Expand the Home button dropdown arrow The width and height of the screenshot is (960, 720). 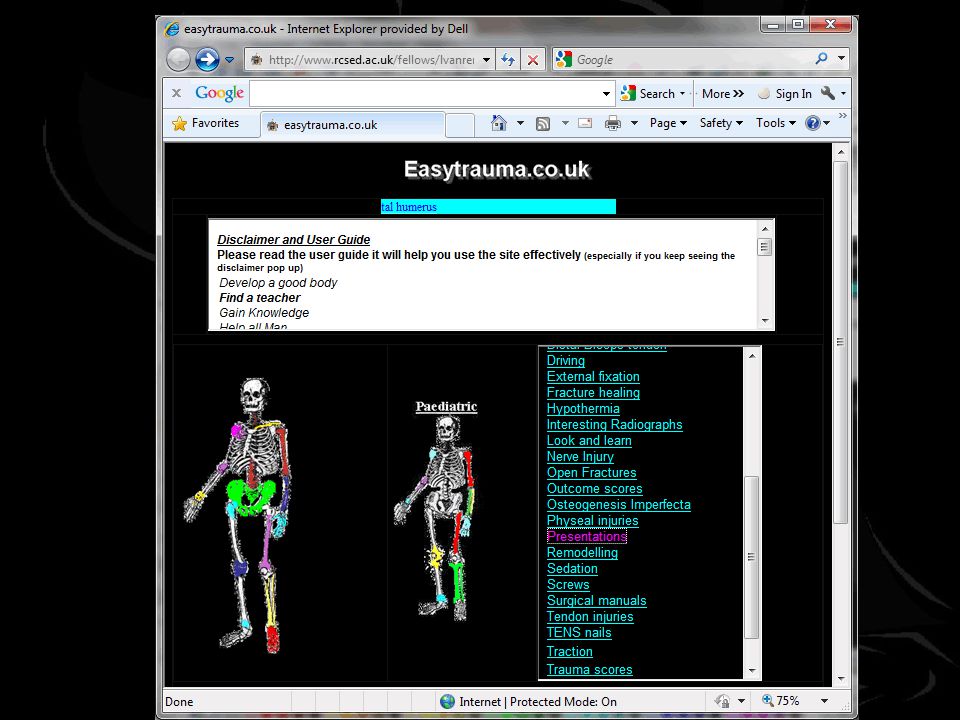click(520, 123)
